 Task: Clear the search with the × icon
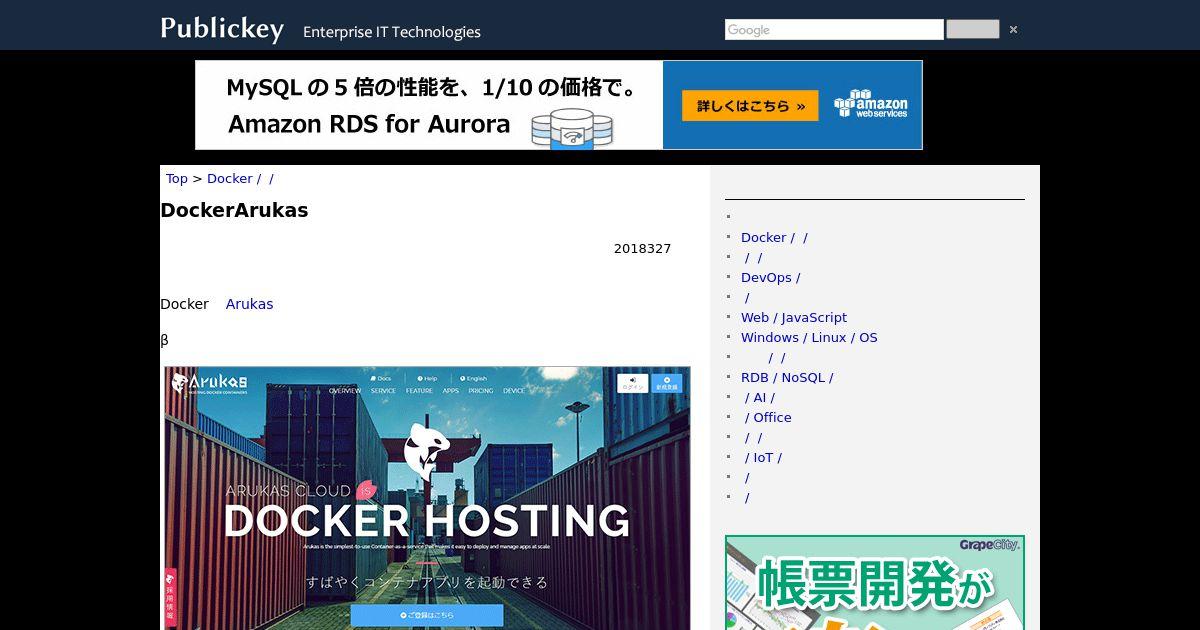tap(1013, 30)
